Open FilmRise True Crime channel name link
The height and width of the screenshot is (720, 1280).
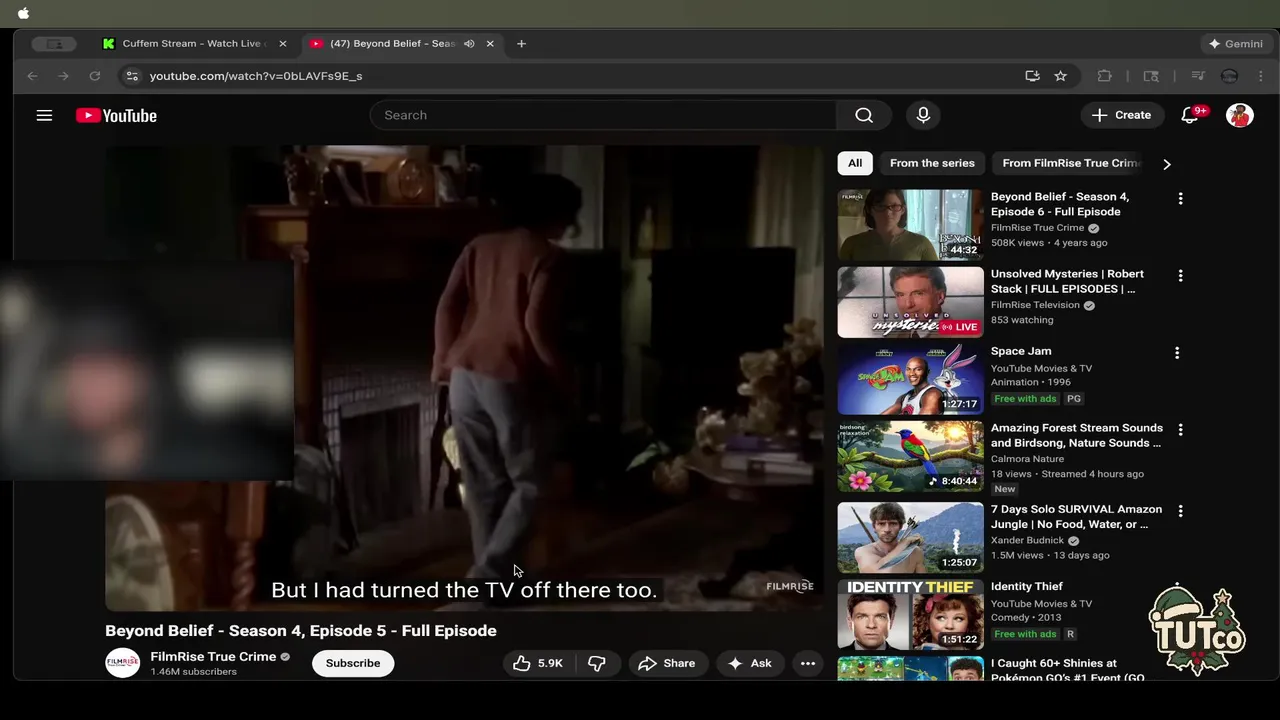[x=213, y=657]
